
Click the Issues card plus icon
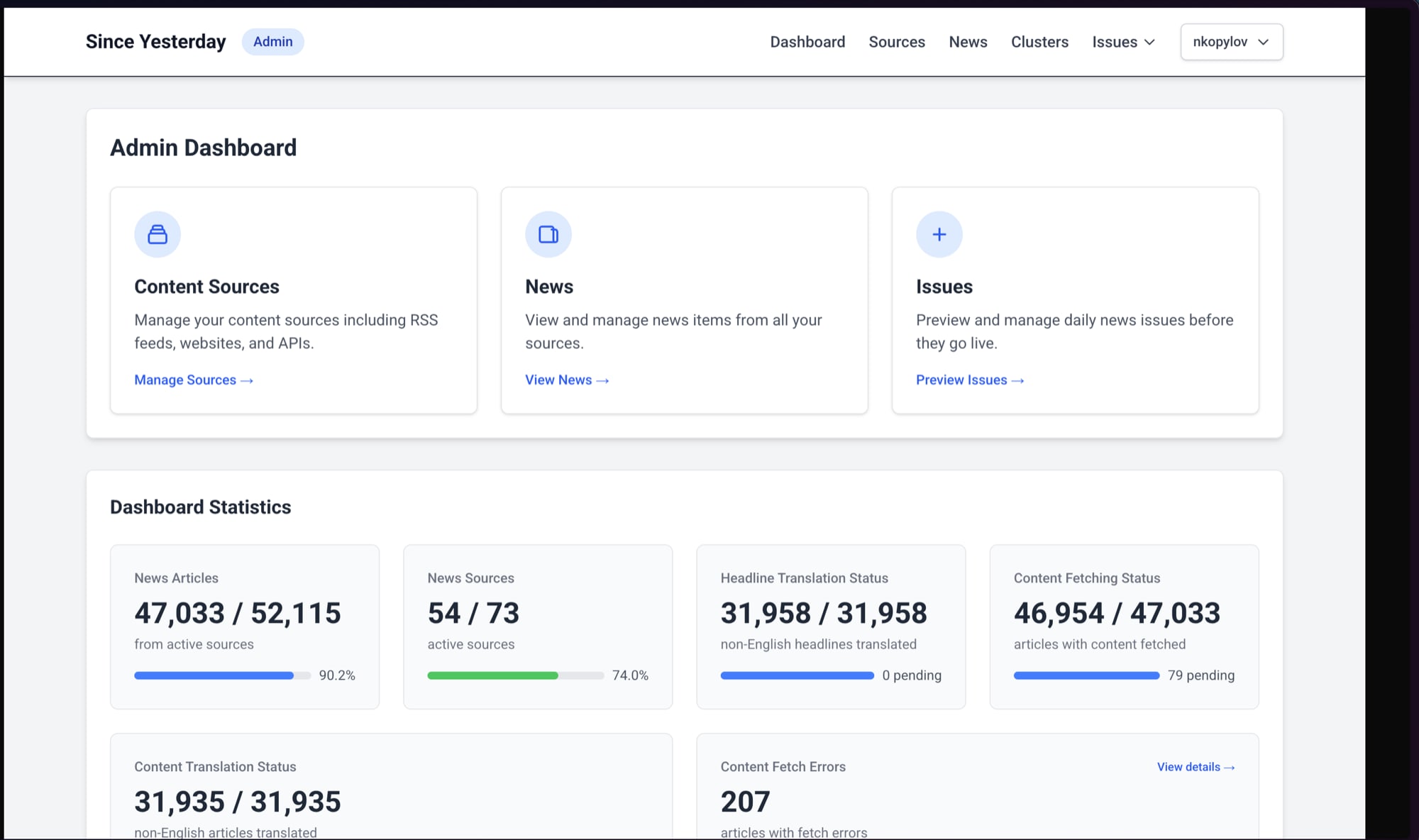tap(939, 234)
